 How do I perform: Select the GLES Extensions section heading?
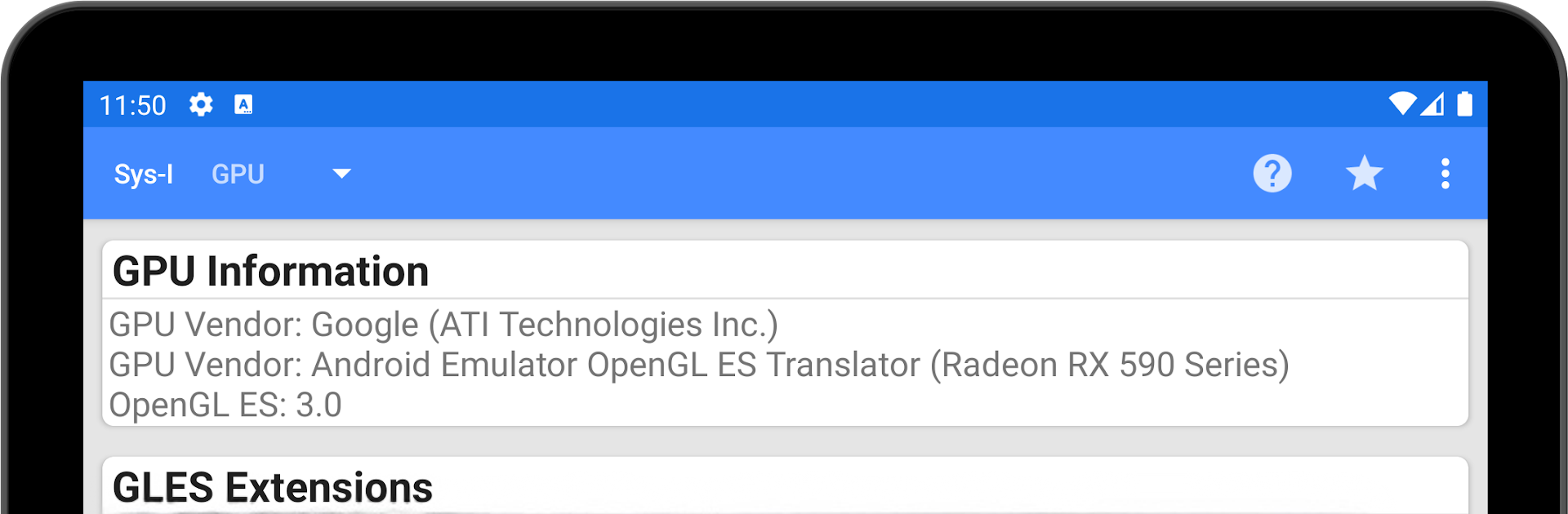pos(272,487)
